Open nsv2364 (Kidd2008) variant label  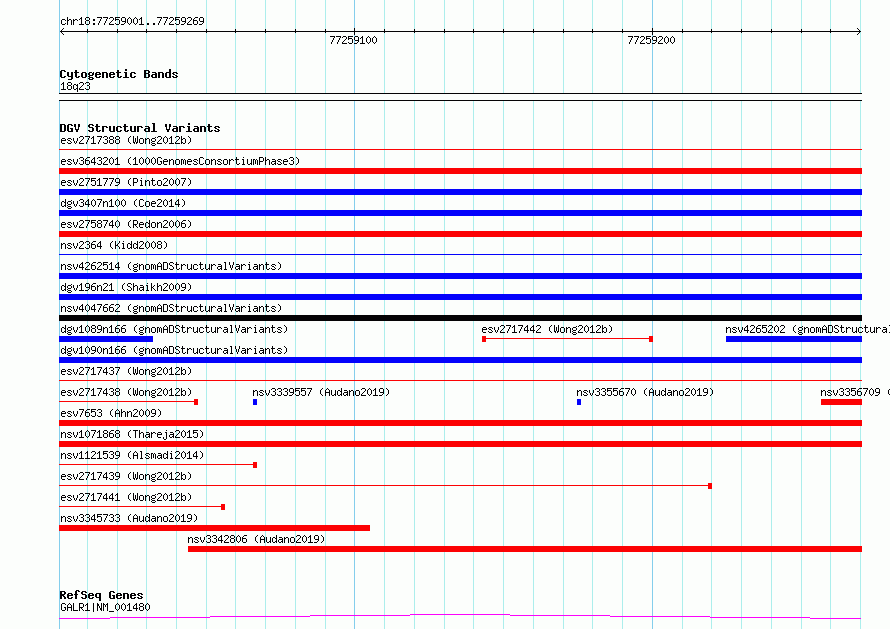click(x=114, y=245)
